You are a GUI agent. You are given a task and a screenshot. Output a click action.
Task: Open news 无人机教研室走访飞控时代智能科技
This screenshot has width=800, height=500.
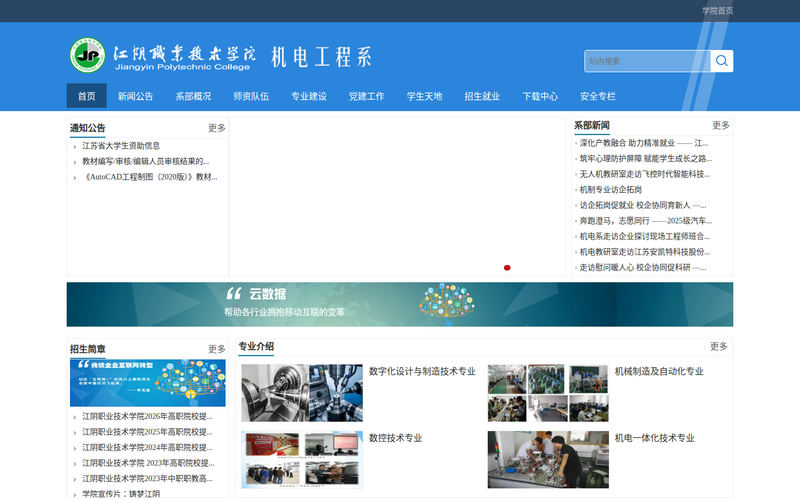tap(644, 174)
